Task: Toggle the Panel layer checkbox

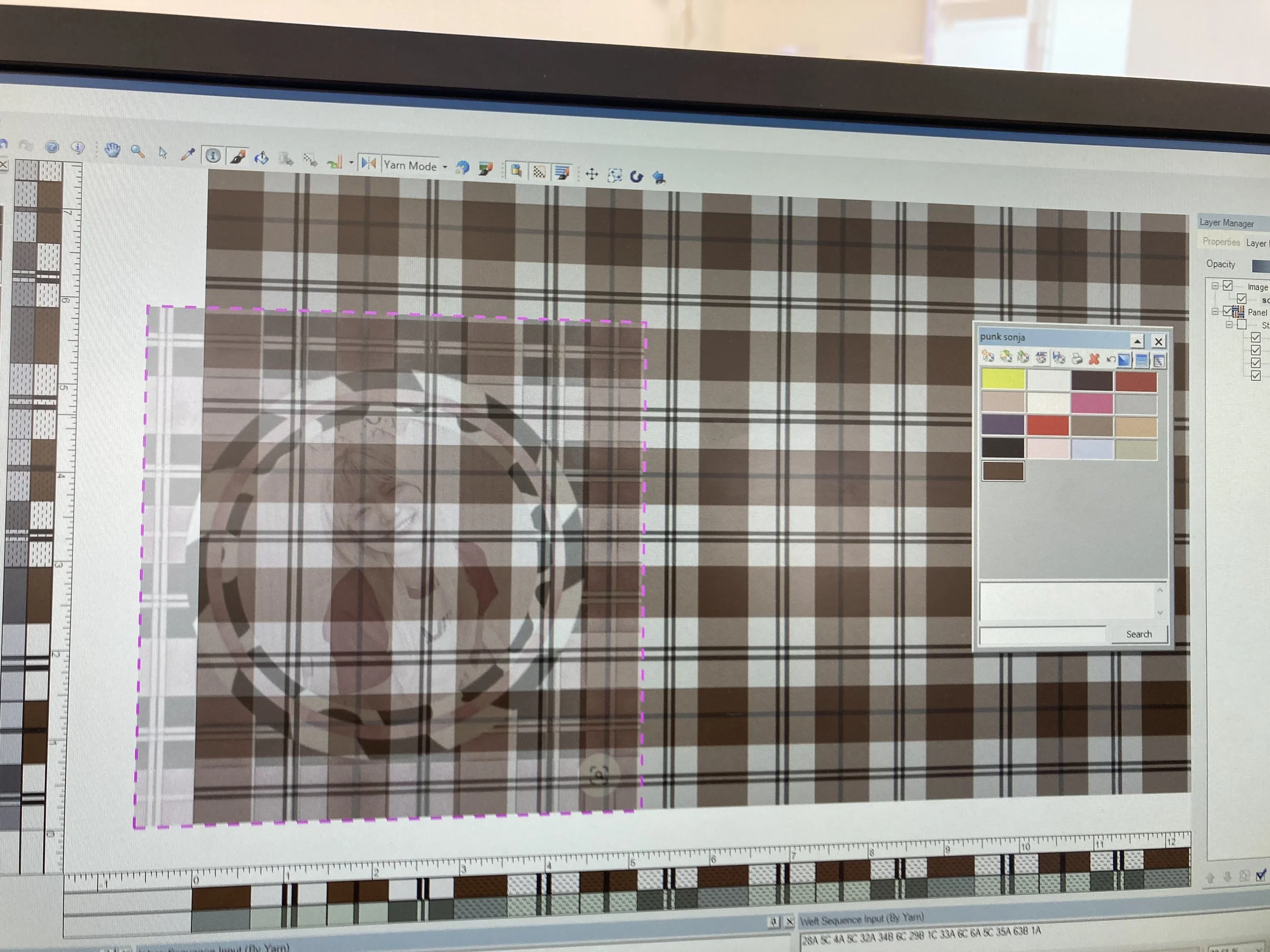Action: click(1227, 311)
